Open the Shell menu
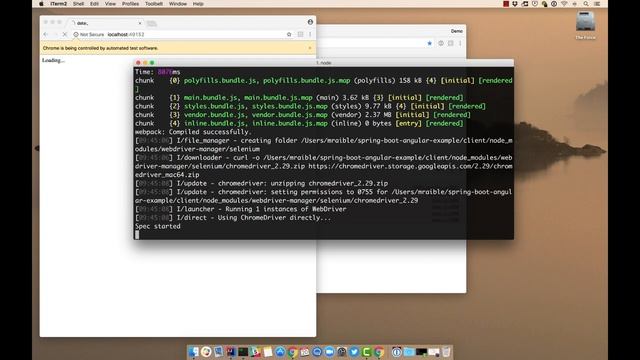This screenshot has width=640, height=360. 78,4
